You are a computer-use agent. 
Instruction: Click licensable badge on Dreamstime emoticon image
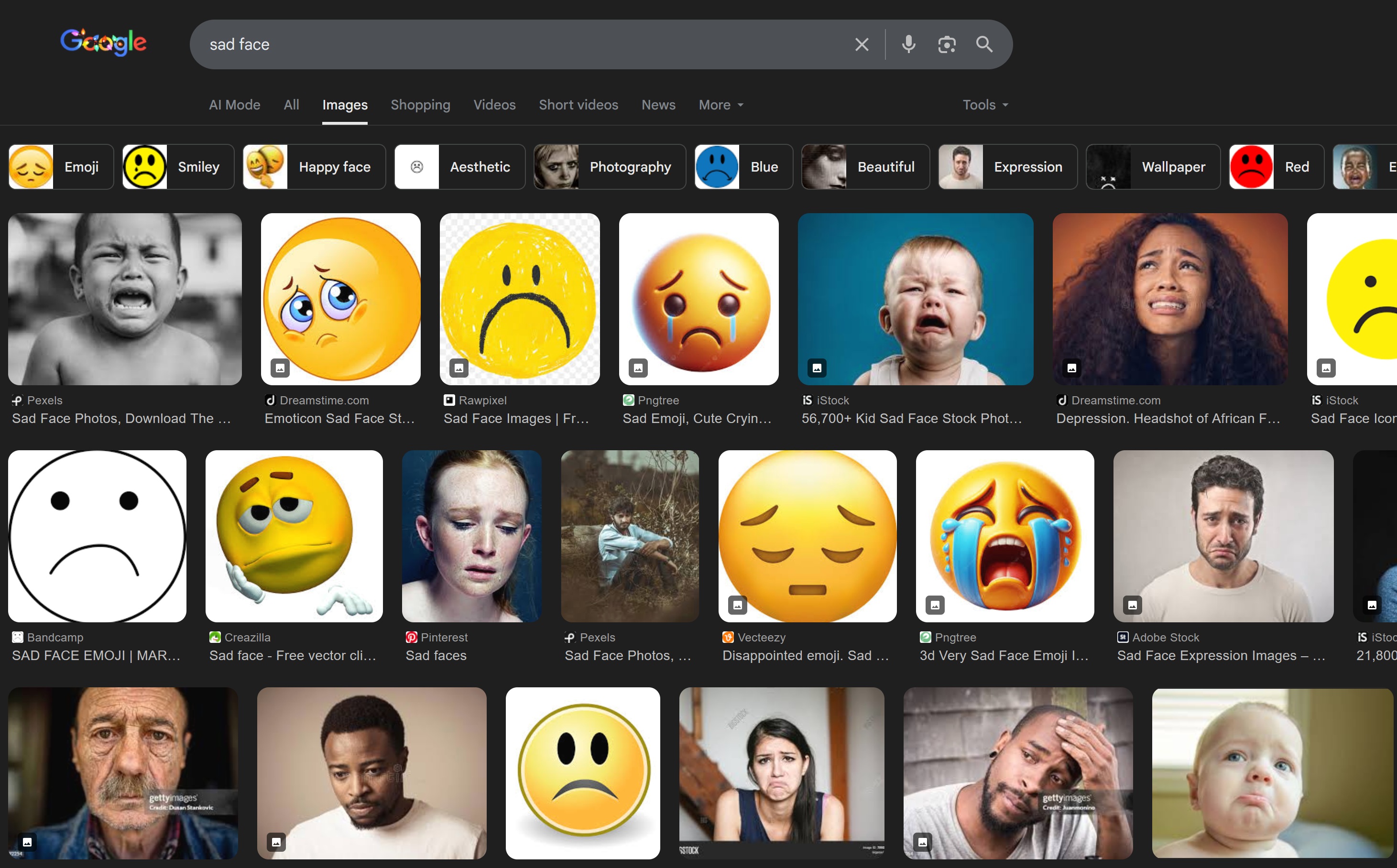(280, 368)
